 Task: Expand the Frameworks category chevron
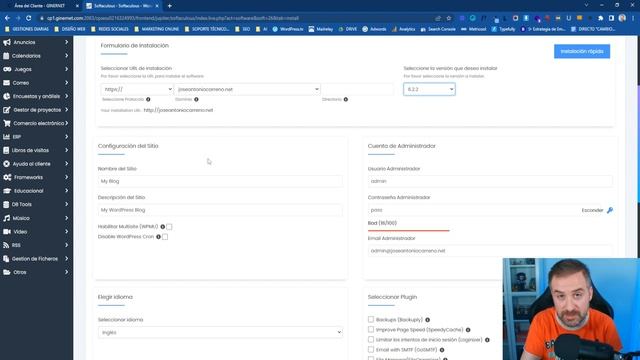pyautogui.click(x=67, y=177)
